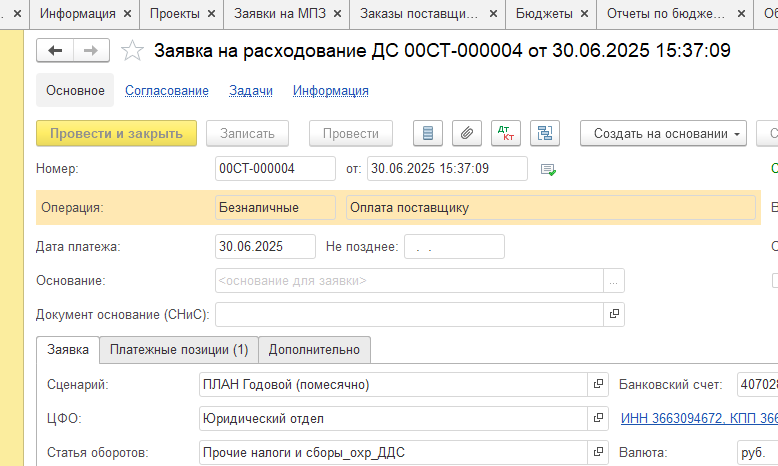The image size is (778, 466).
Task: Open attached files with the paperclip icon
Action: coord(465,133)
